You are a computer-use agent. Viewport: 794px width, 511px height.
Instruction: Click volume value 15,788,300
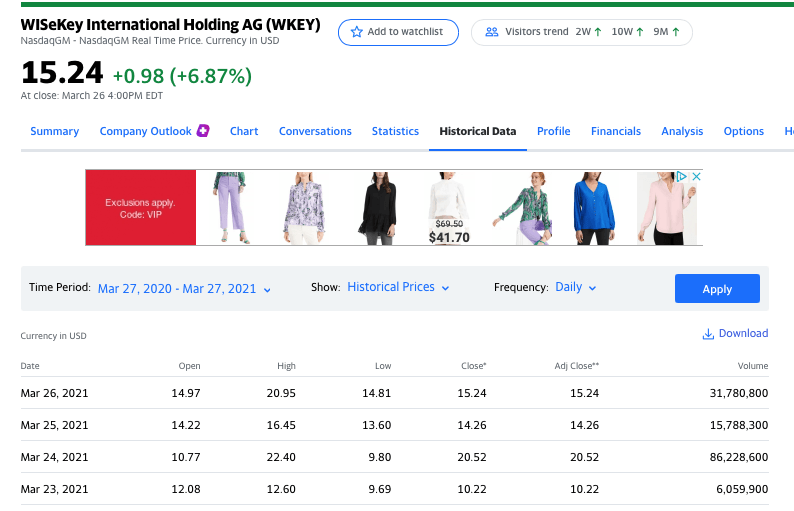pos(739,425)
